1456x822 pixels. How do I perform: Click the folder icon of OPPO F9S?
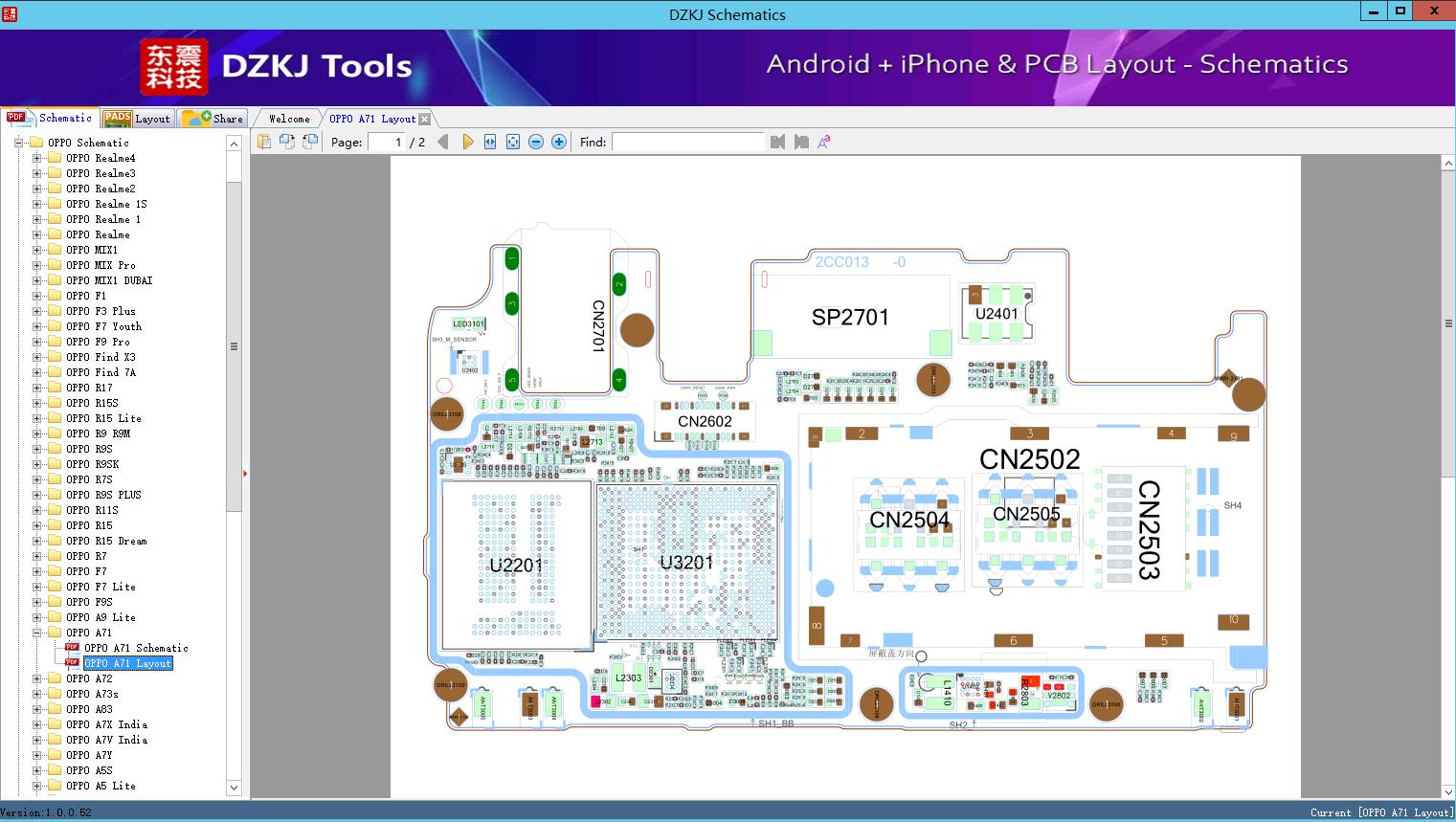click(55, 602)
